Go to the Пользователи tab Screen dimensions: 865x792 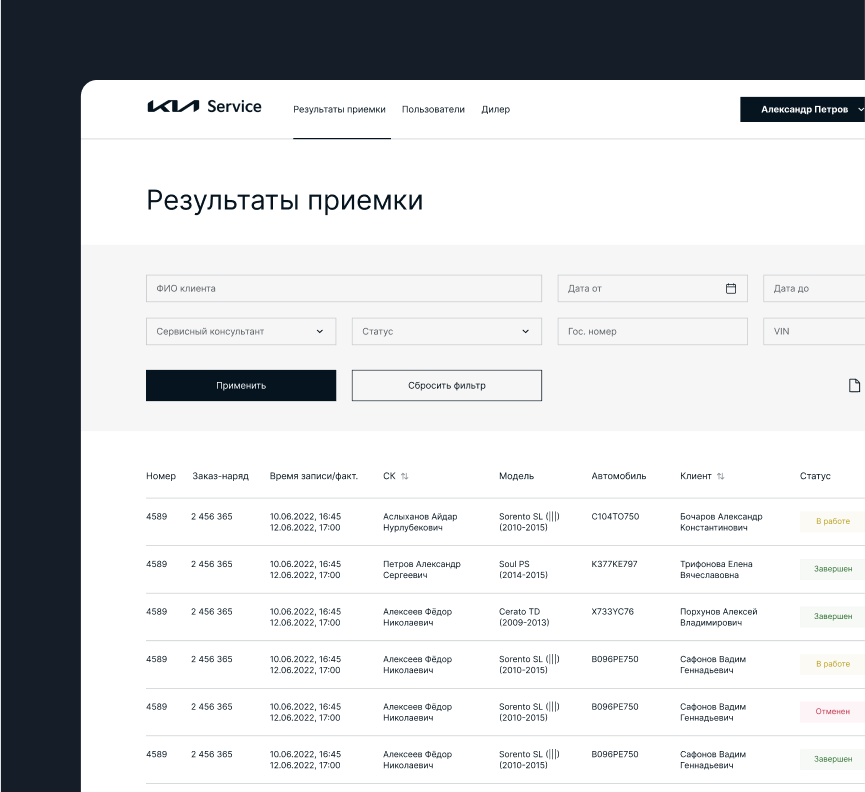pos(433,109)
